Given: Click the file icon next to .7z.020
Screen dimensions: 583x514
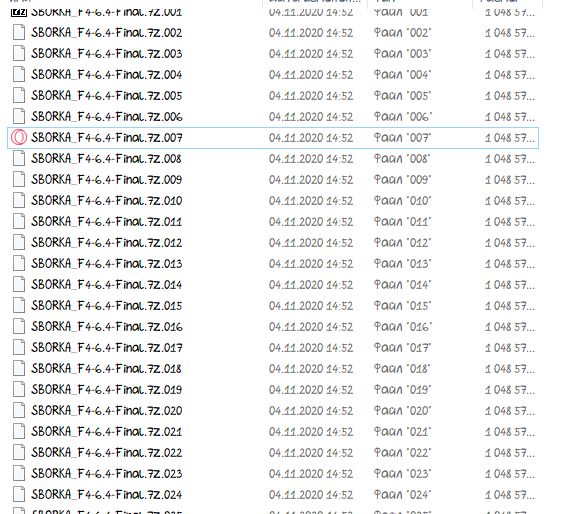Looking at the screenshot, I should click(x=19, y=410).
